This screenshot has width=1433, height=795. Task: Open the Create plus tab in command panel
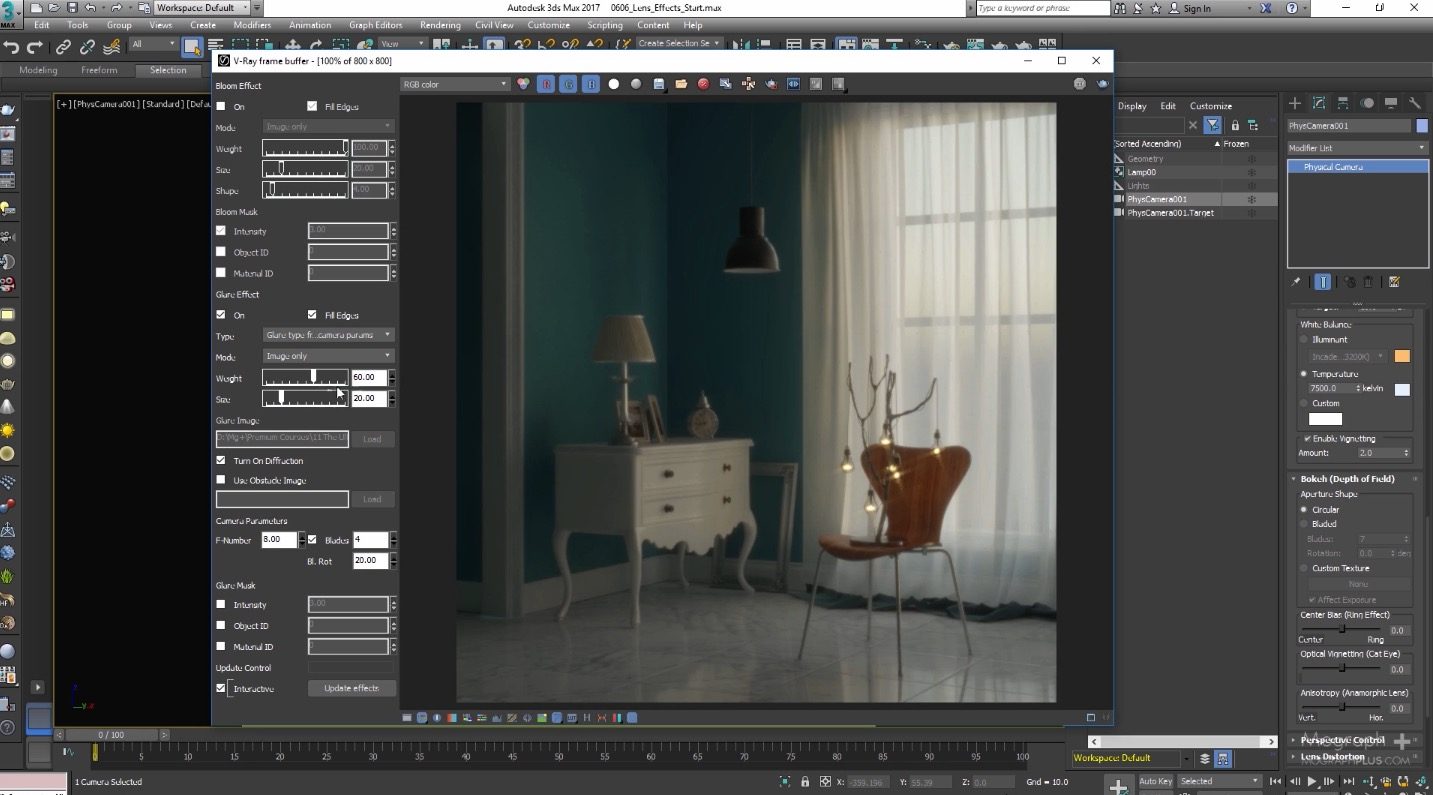[1295, 103]
